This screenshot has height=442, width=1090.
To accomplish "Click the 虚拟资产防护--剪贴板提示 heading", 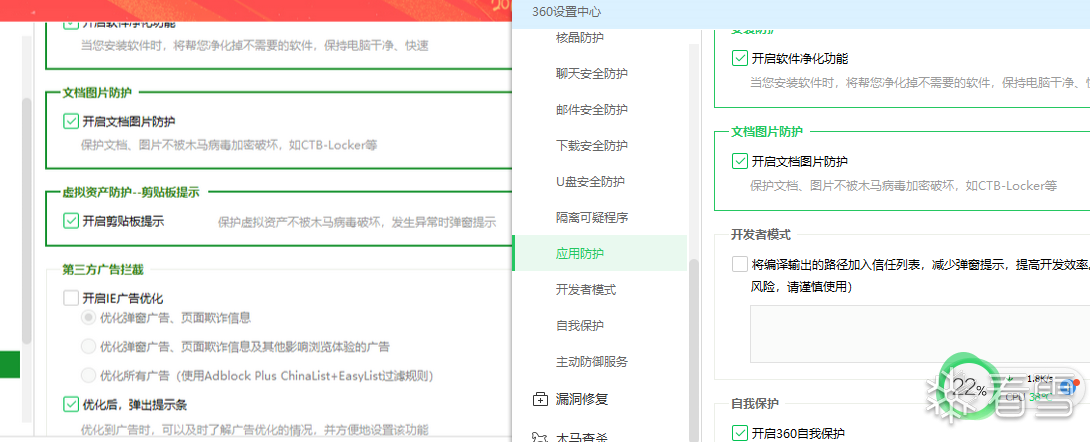I will point(131,192).
